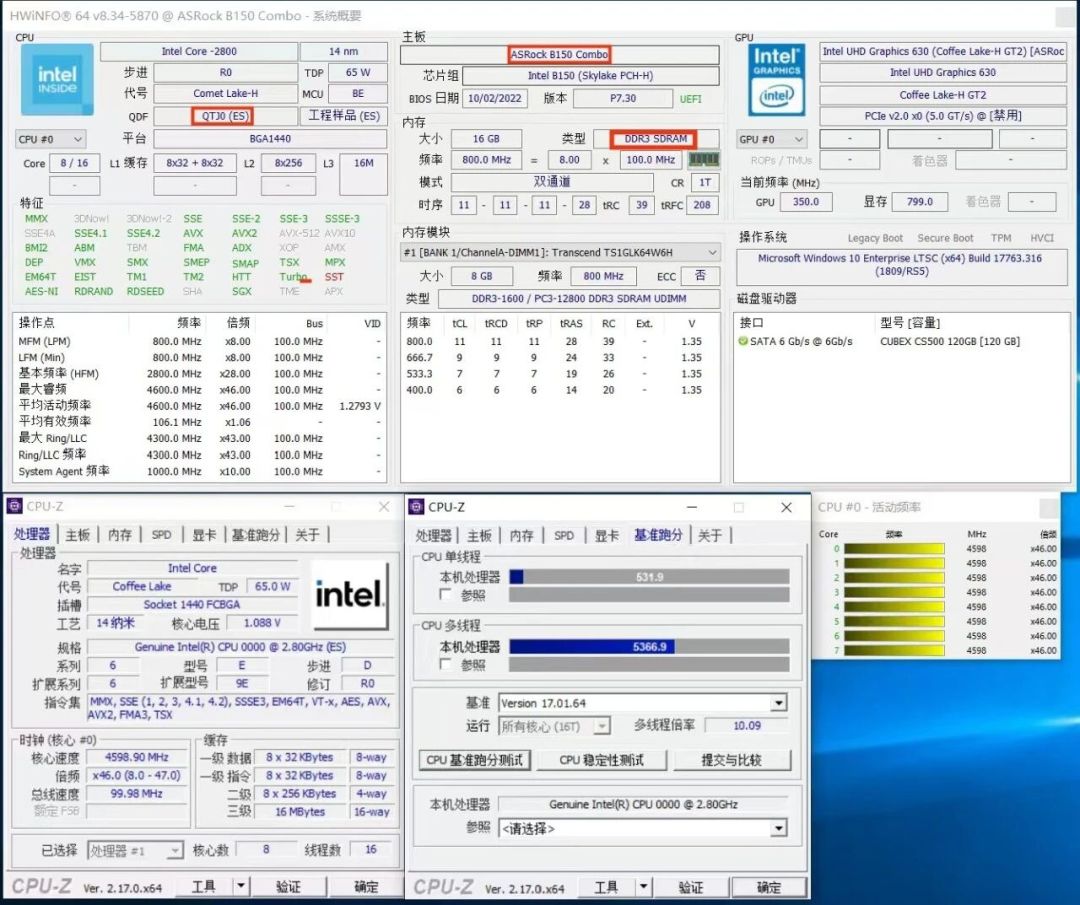
Task: Expand the 工具 arrow in the left CPU-Z window
Action: 241,886
